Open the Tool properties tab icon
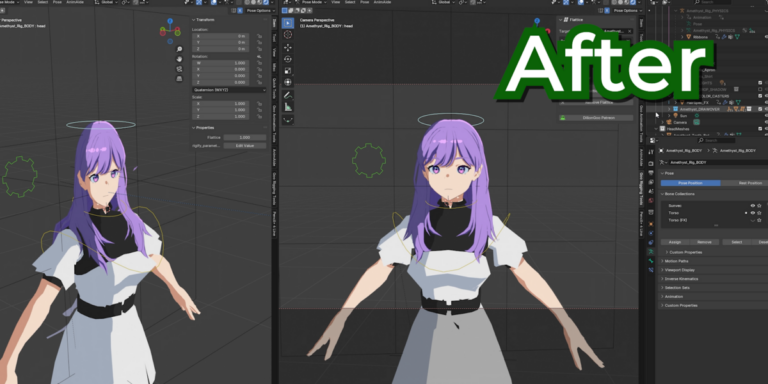Screen dimensions: 768x384 (651, 152)
